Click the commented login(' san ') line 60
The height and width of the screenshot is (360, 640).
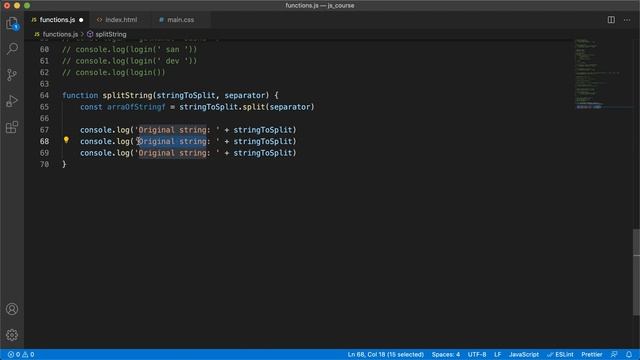coord(129,49)
